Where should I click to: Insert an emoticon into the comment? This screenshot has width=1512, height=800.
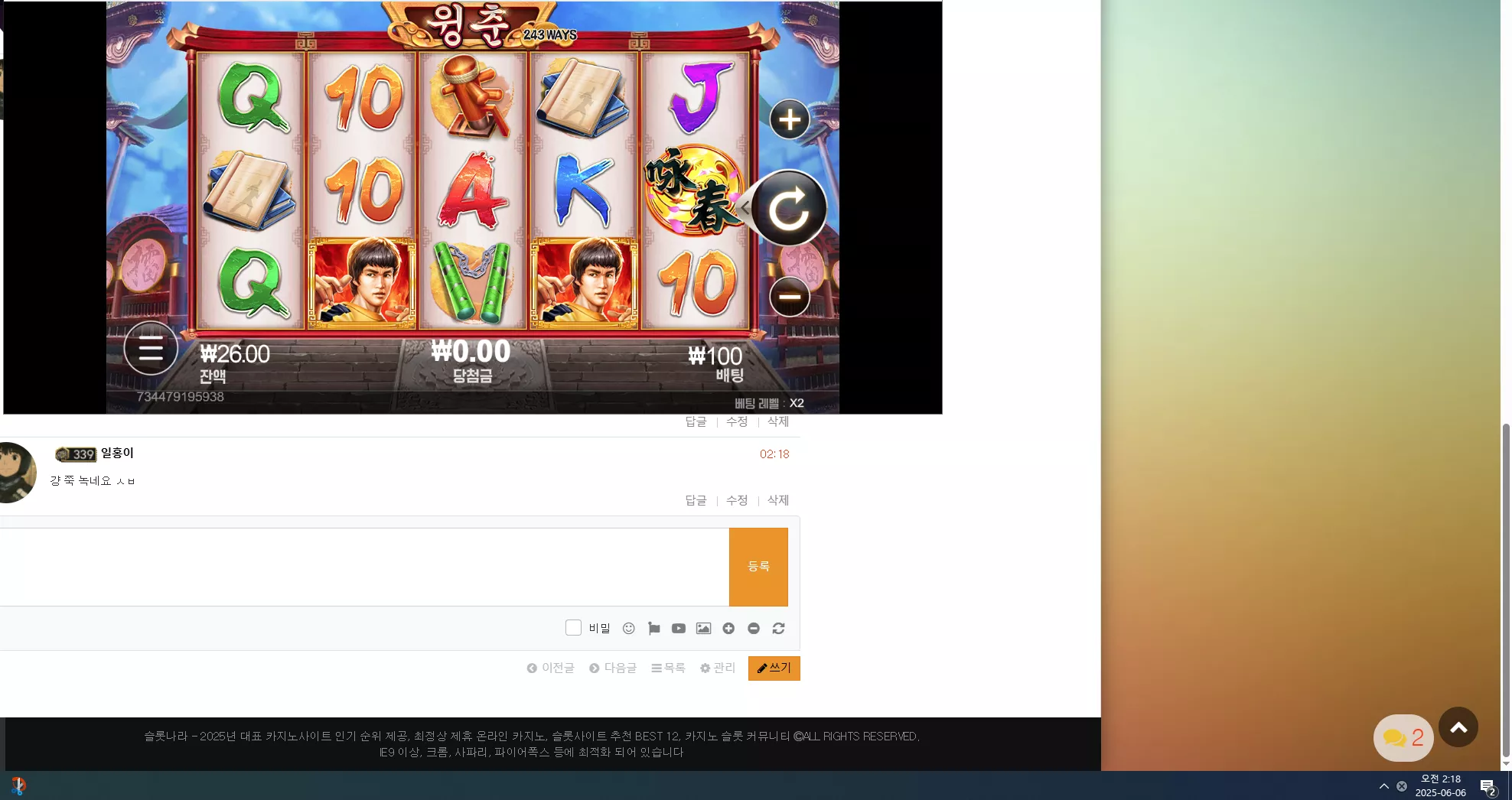click(629, 629)
